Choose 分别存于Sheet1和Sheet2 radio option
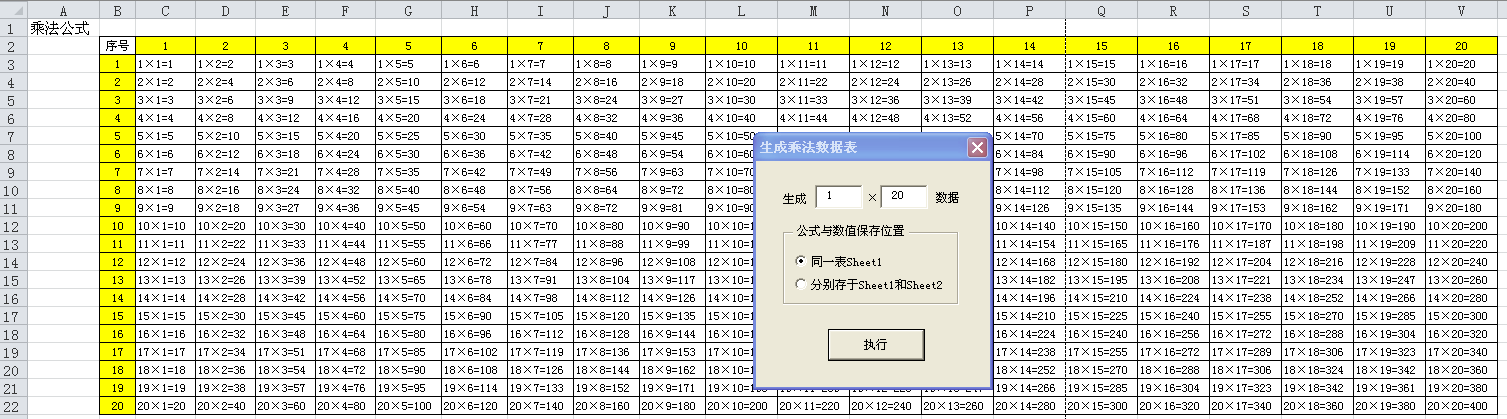This screenshot has width=1507, height=419. [800, 285]
